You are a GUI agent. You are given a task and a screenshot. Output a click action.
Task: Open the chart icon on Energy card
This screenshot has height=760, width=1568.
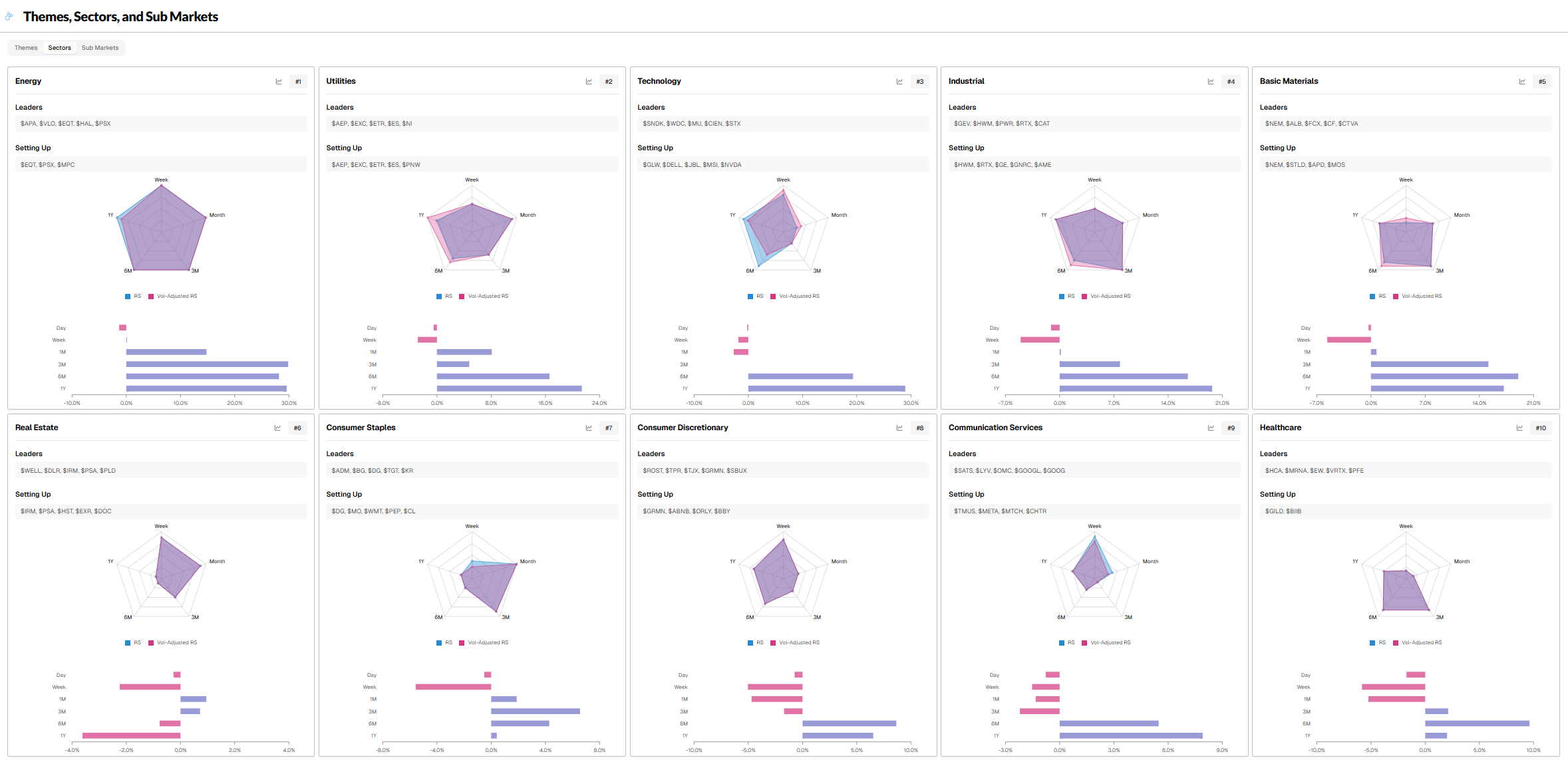pyautogui.click(x=279, y=82)
